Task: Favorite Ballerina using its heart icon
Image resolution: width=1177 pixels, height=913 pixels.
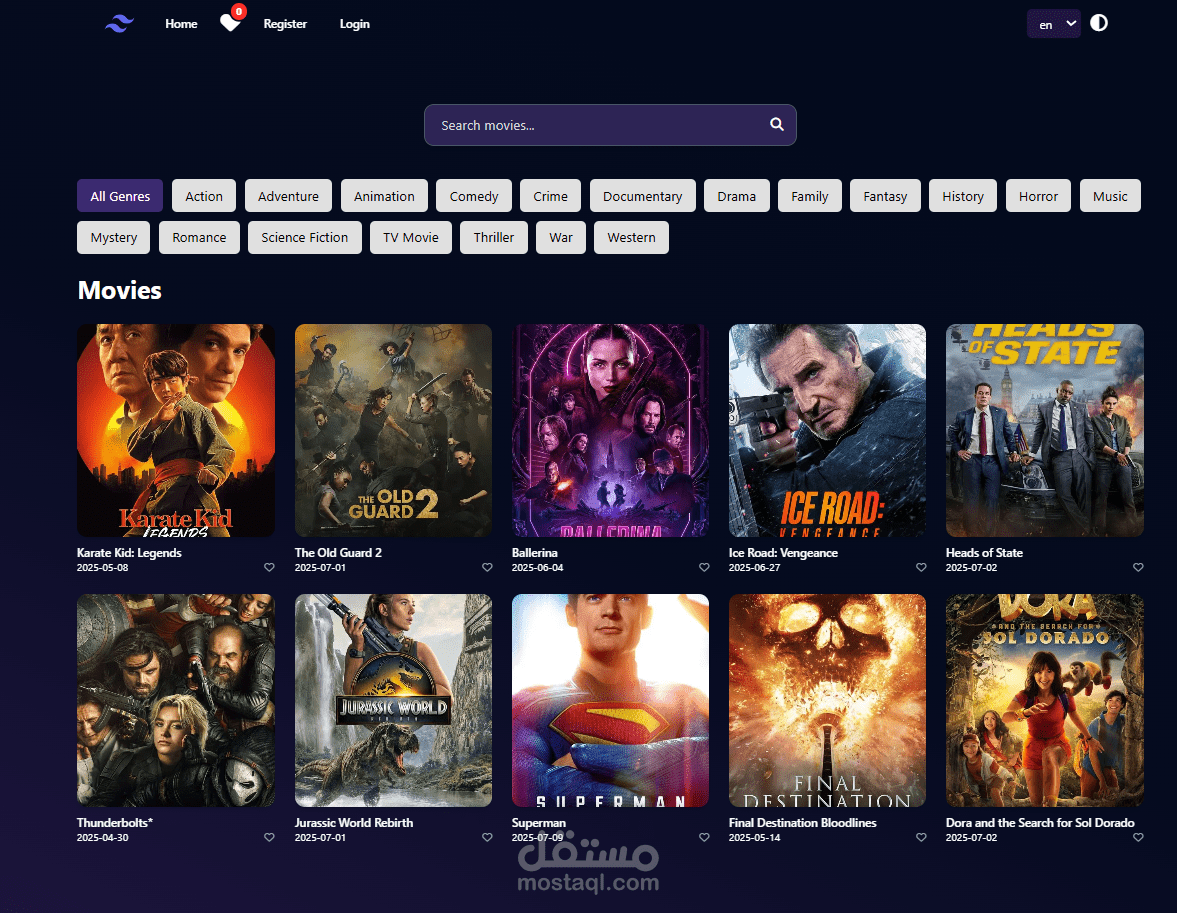Action: [704, 568]
